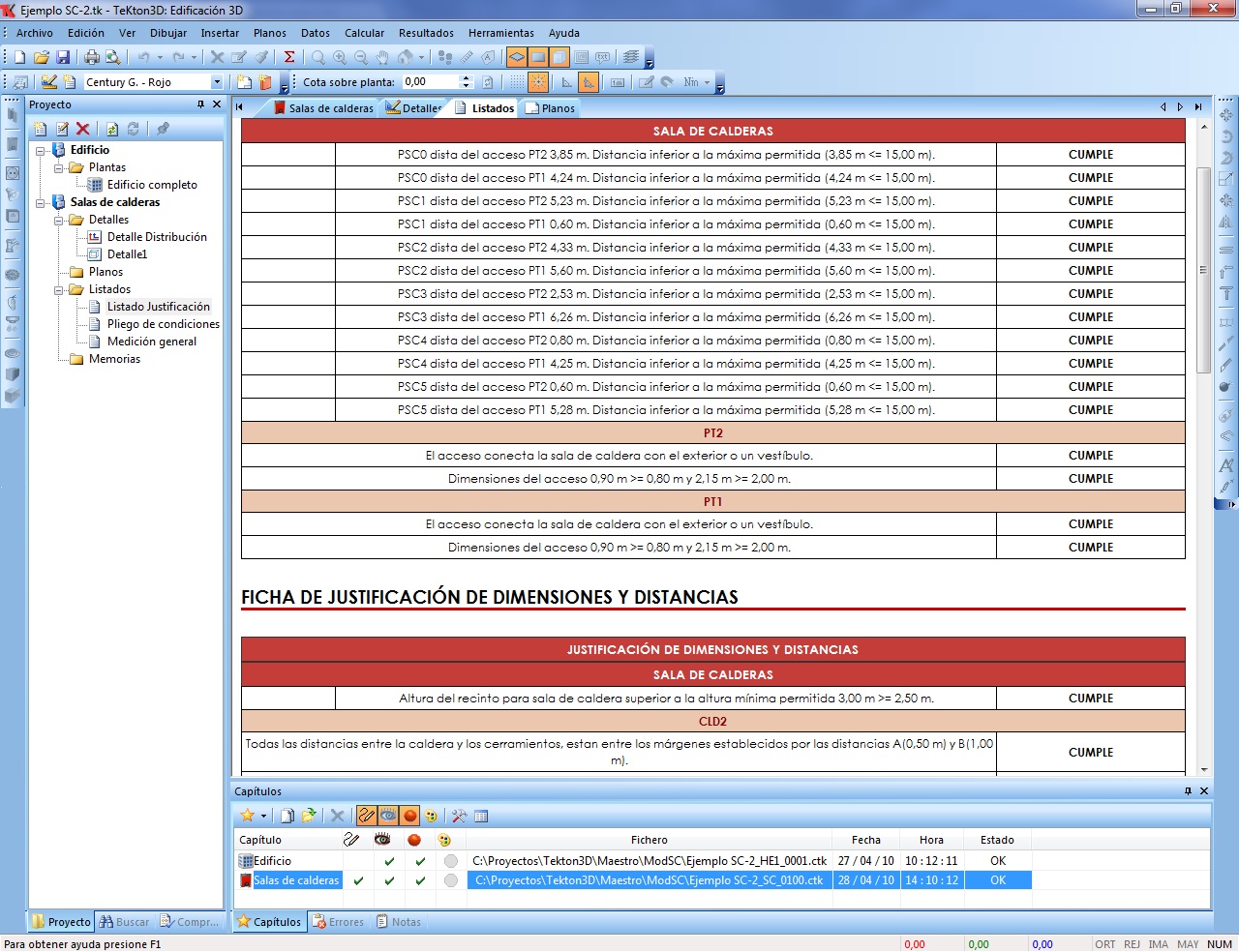Viewport: 1239px width, 952px height.
Task: Click the New file icon in toolbar
Action: pos(19,57)
